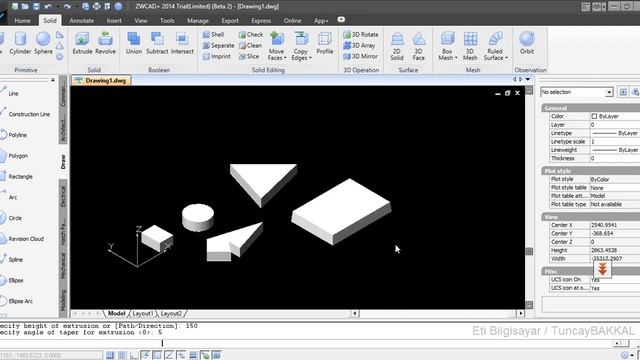Activate the Revolve solid tool
Screen dimensions: 640x360
[105, 43]
